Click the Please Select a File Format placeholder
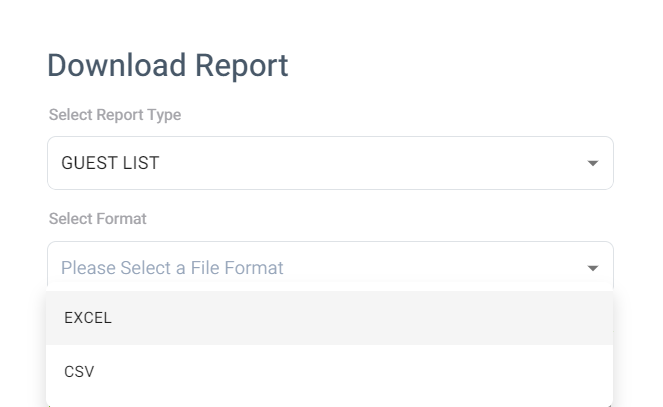The image size is (663, 407). (172, 268)
